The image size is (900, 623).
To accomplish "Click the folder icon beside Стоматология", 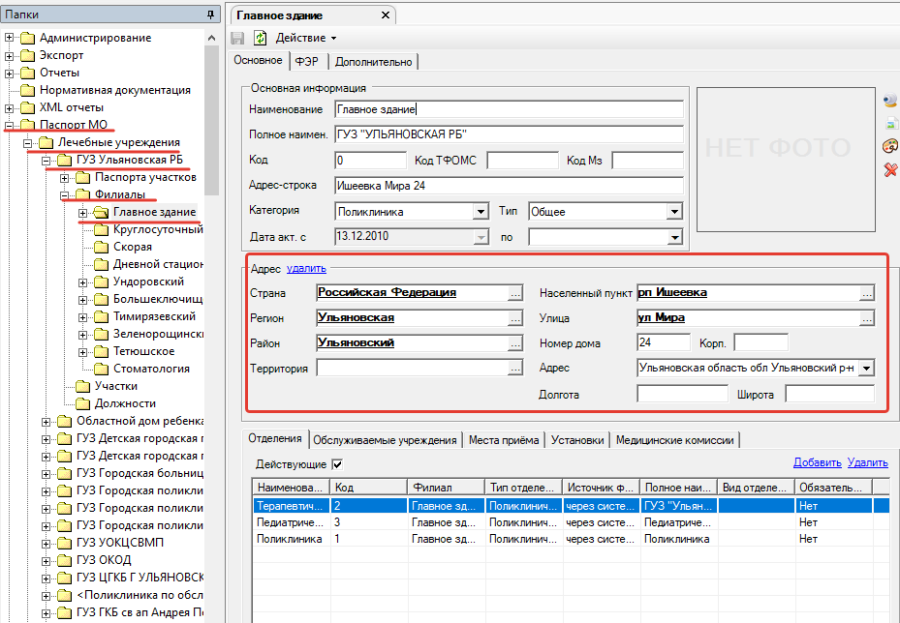I will click(101, 369).
